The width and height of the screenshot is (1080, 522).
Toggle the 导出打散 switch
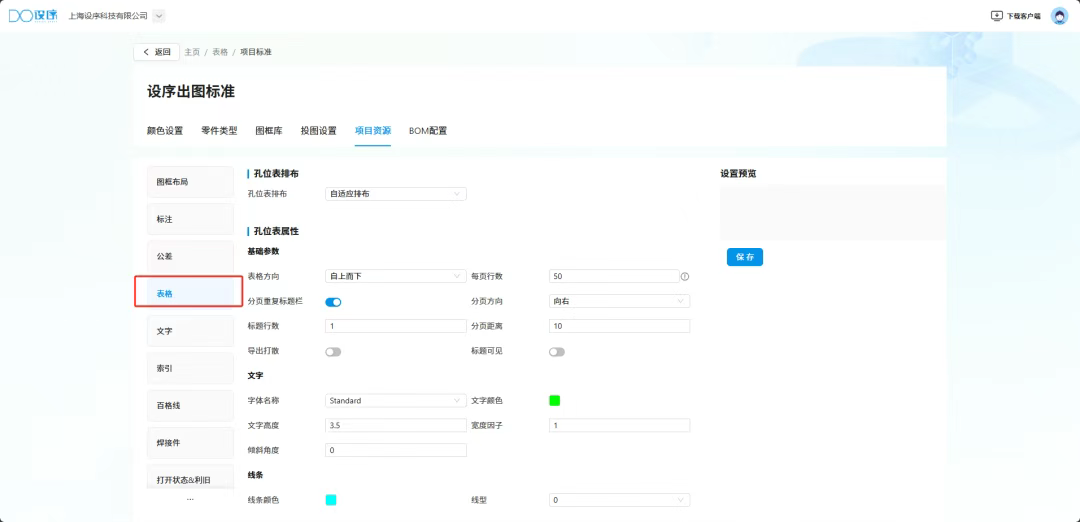(x=333, y=351)
